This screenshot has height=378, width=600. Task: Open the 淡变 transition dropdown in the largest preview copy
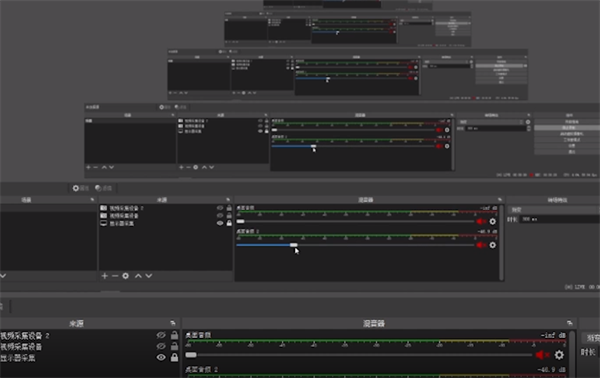pyautogui.click(x=554, y=210)
